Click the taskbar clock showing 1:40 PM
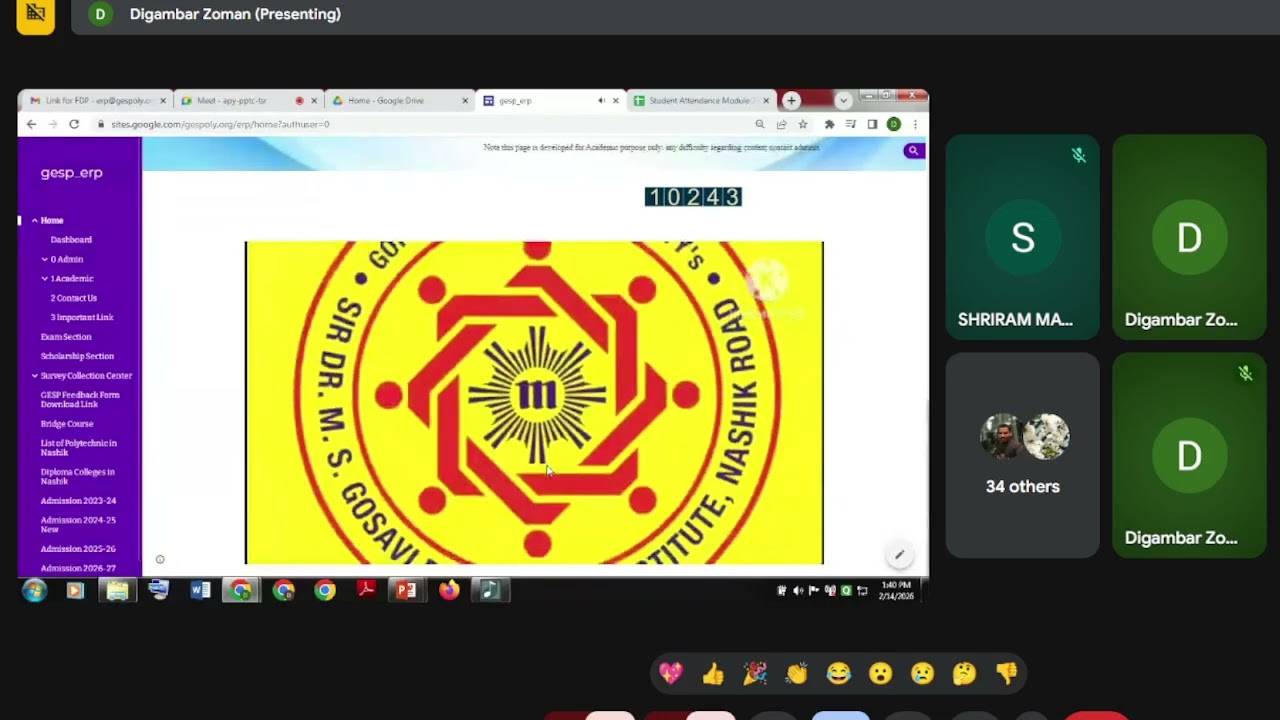Image resolution: width=1280 pixels, height=720 pixels. point(895,590)
